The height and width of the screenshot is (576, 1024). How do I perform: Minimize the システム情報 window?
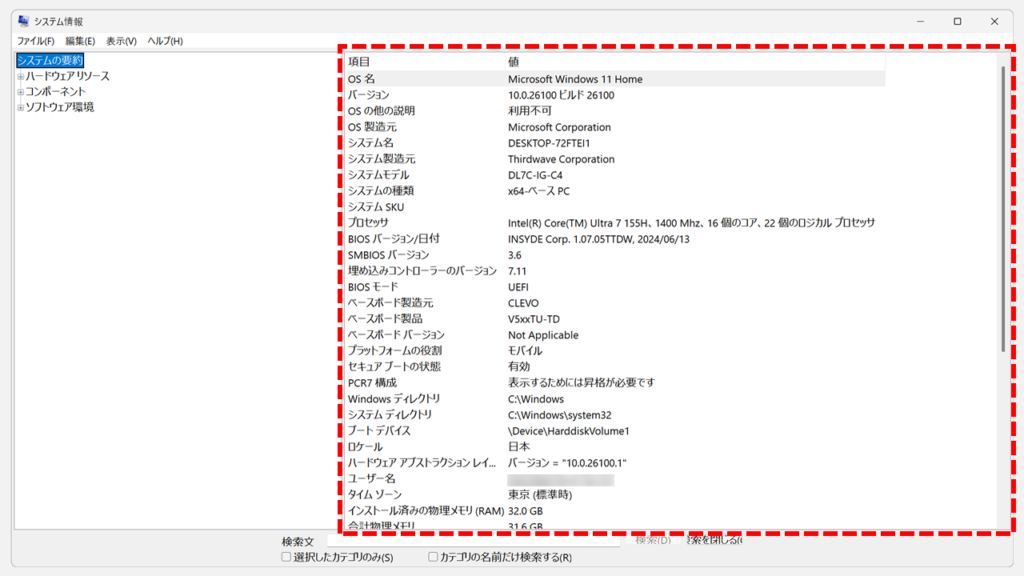click(920, 22)
